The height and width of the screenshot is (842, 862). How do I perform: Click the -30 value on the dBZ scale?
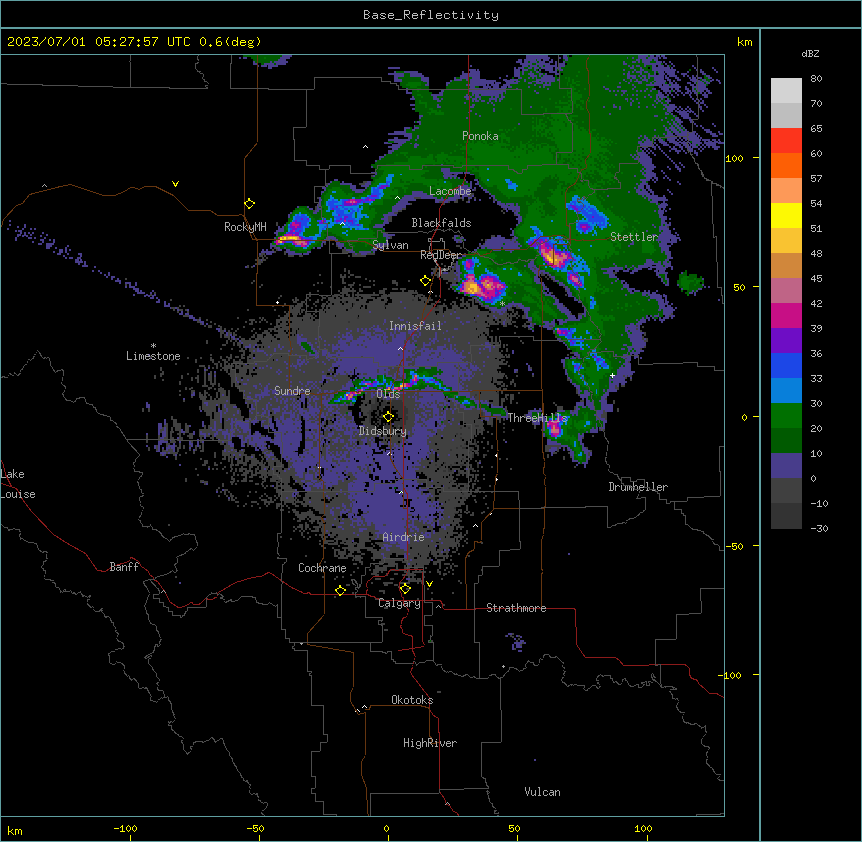(x=819, y=528)
